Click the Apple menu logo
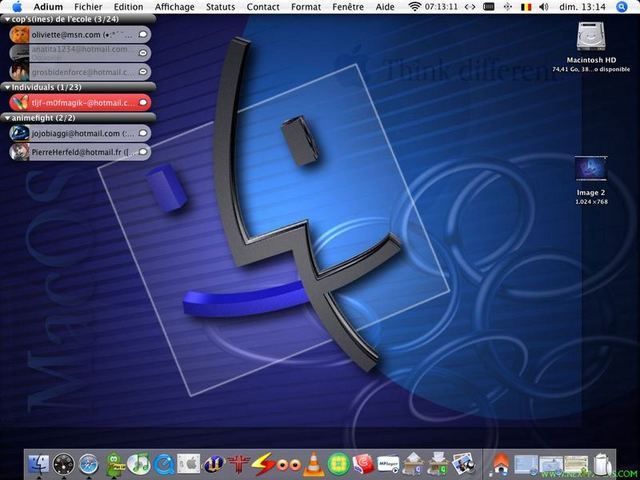640x480 pixels. coord(17,7)
